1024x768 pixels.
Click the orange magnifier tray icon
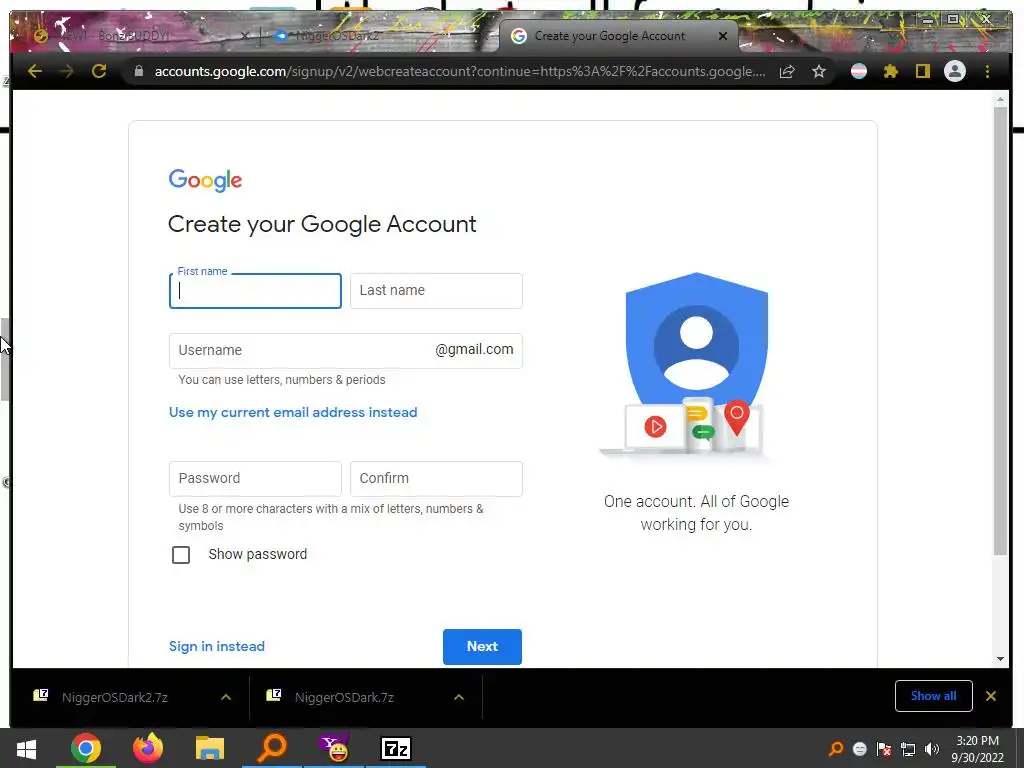[x=836, y=749]
